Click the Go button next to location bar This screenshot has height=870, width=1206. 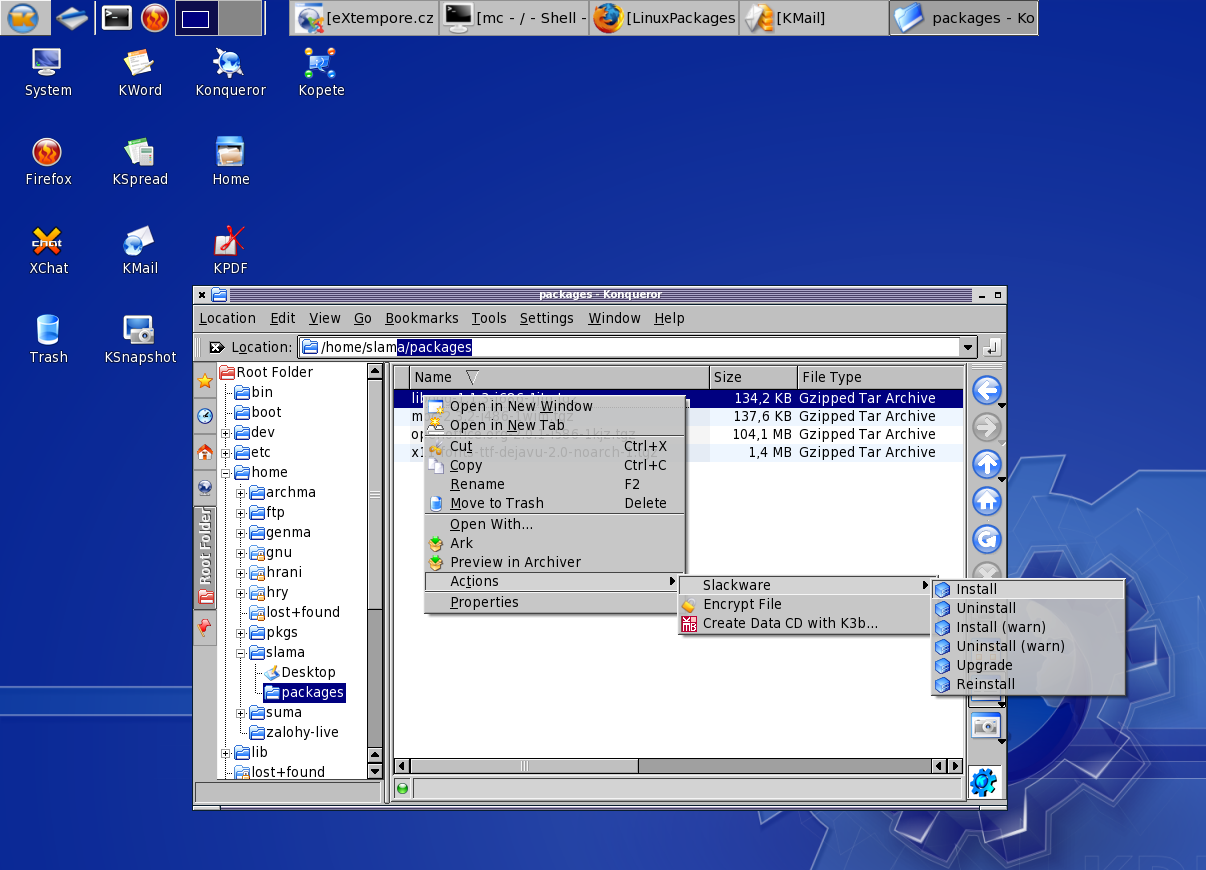tap(991, 347)
